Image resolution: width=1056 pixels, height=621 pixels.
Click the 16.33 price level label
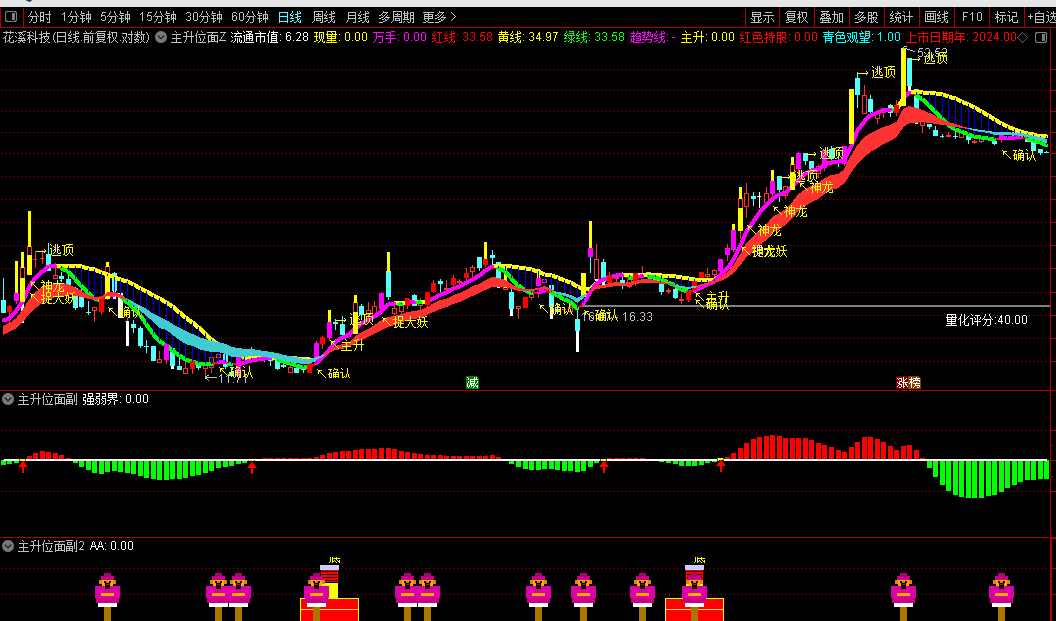click(637, 317)
